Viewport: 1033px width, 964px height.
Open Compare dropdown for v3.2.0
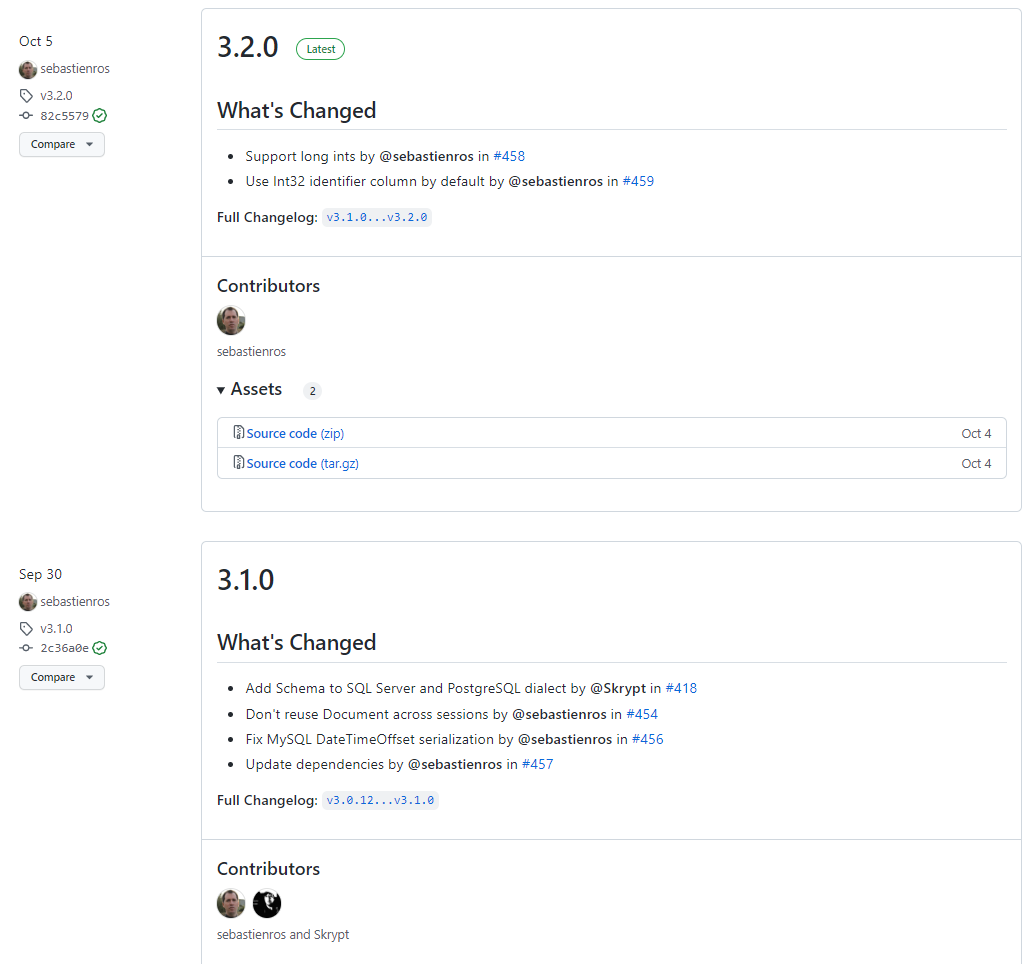click(62, 144)
